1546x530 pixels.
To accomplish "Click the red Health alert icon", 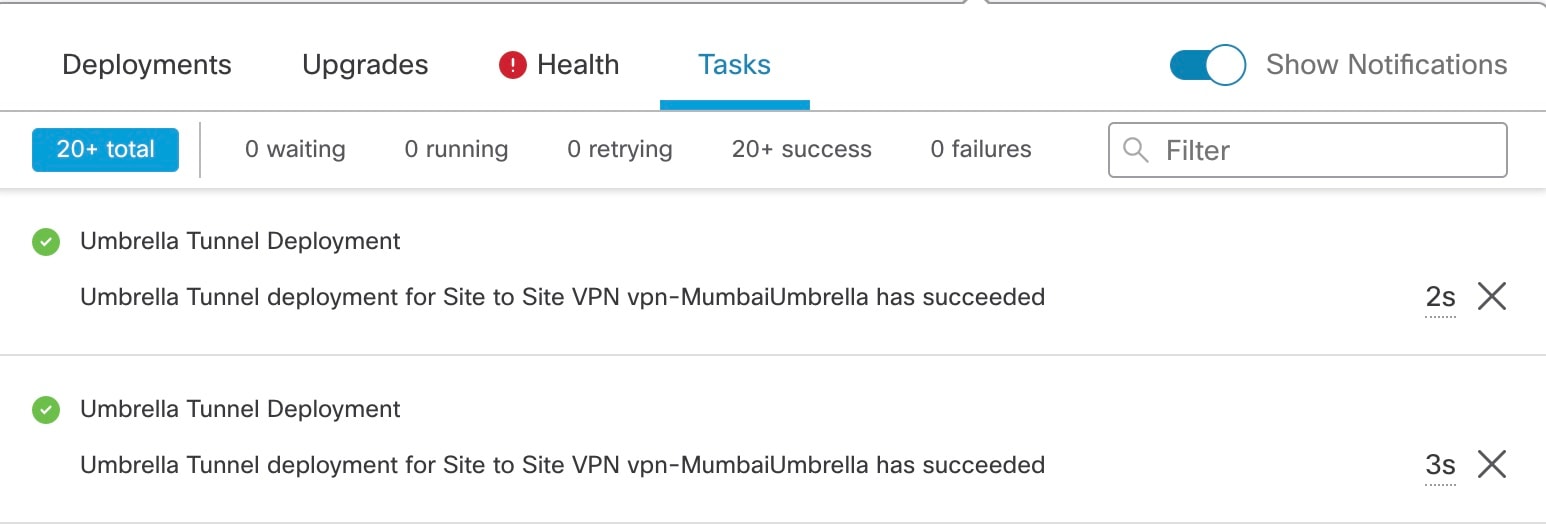I will pos(513,66).
